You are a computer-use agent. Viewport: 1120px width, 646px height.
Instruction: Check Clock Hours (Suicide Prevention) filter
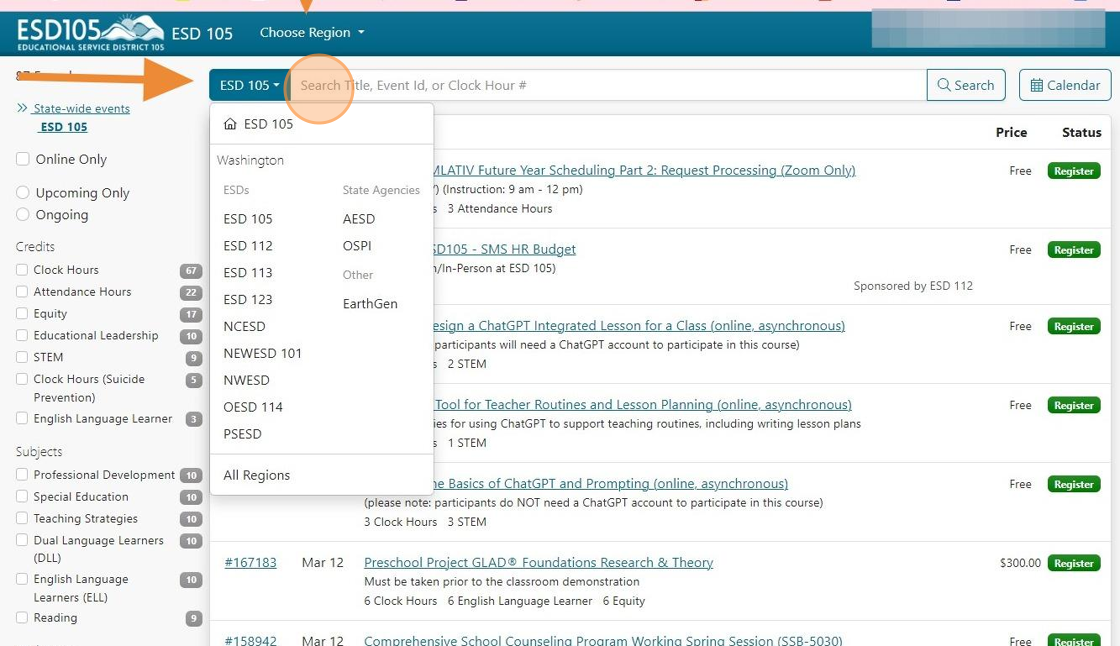[x=22, y=379]
